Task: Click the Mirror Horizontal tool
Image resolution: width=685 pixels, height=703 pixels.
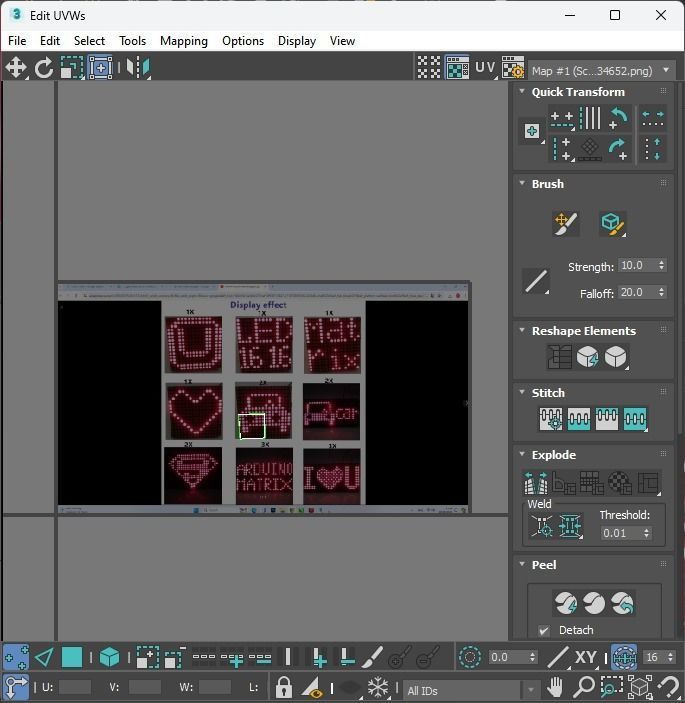Action: pyautogui.click(x=138, y=68)
